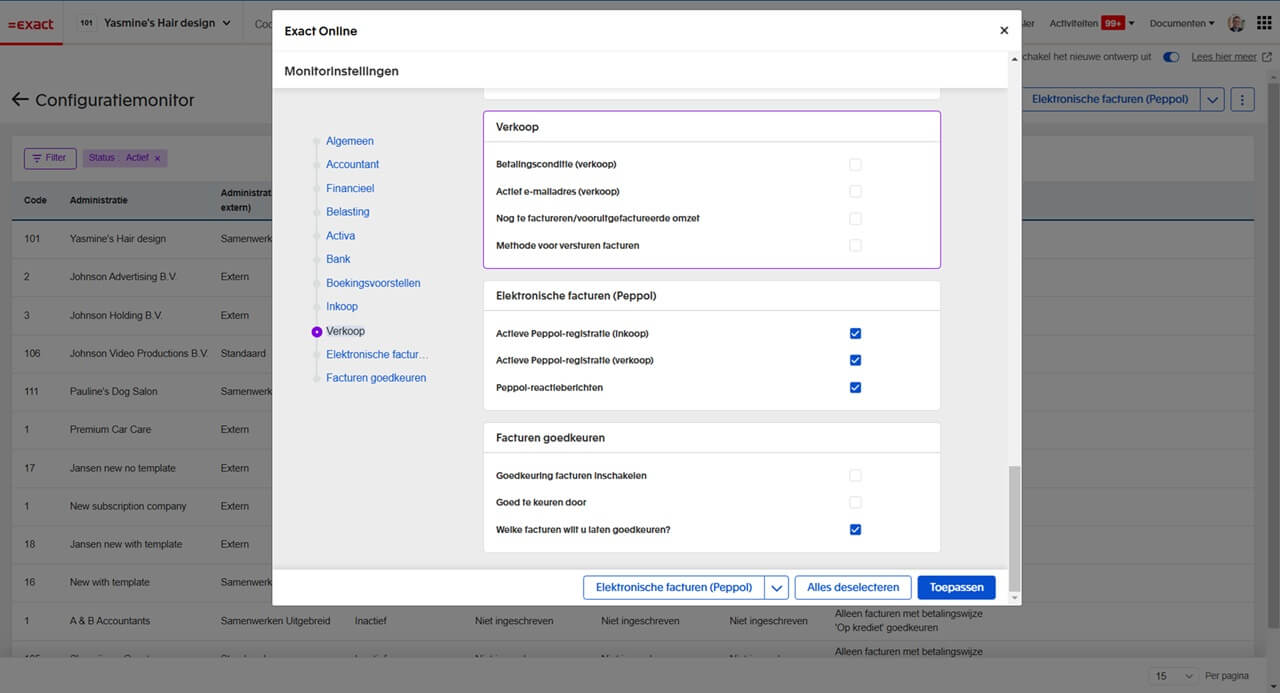Image resolution: width=1280 pixels, height=693 pixels.
Task: Click the Toepassen button
Action: coord(956,587)
